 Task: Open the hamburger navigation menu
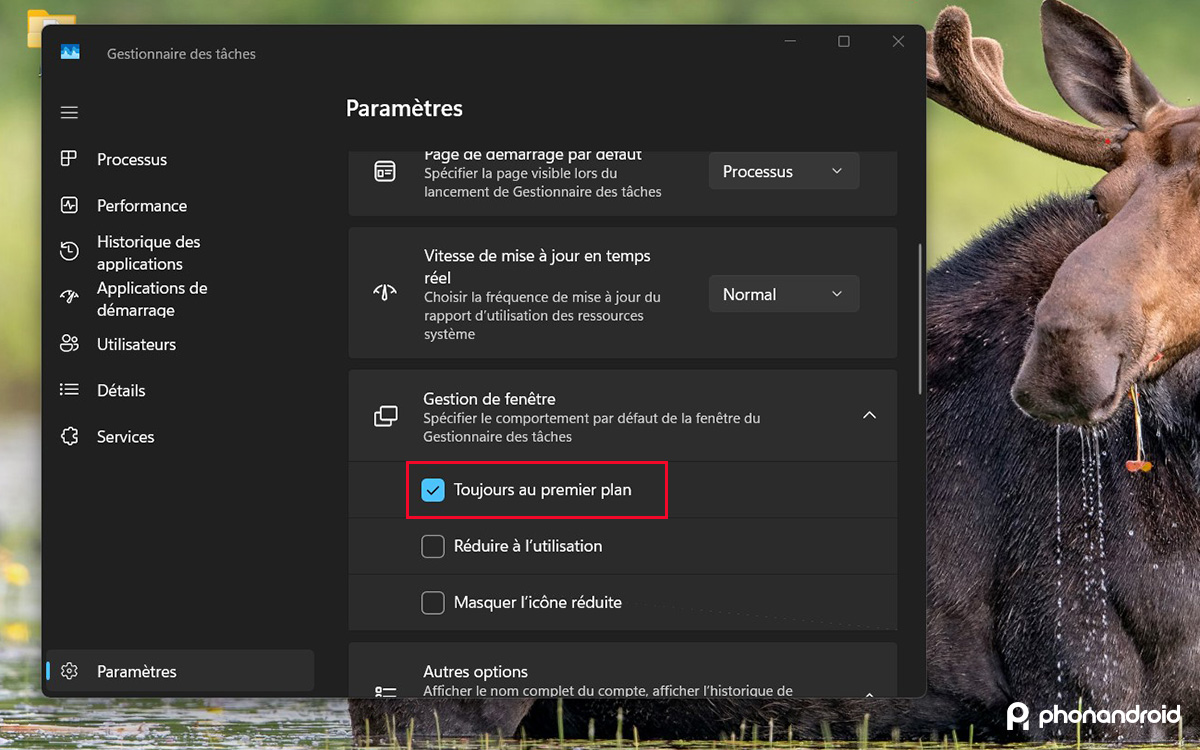point(69,113)
